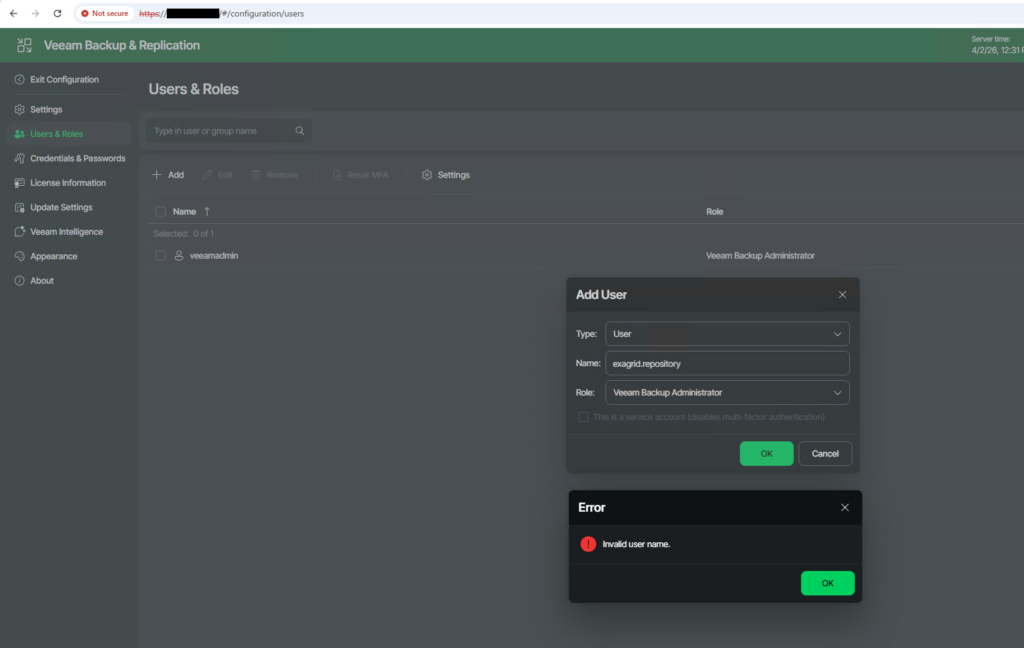Screen dimensions: 1024x648
Task: Open License Information from the sidebar
Action: click(x=67, y=183)
